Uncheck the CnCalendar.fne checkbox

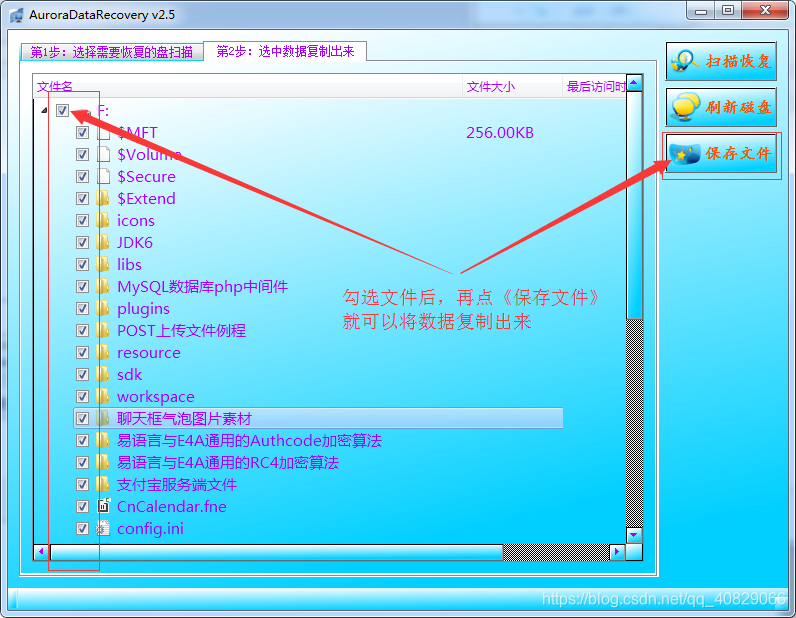pyautogui.click(x=82, y=506)
